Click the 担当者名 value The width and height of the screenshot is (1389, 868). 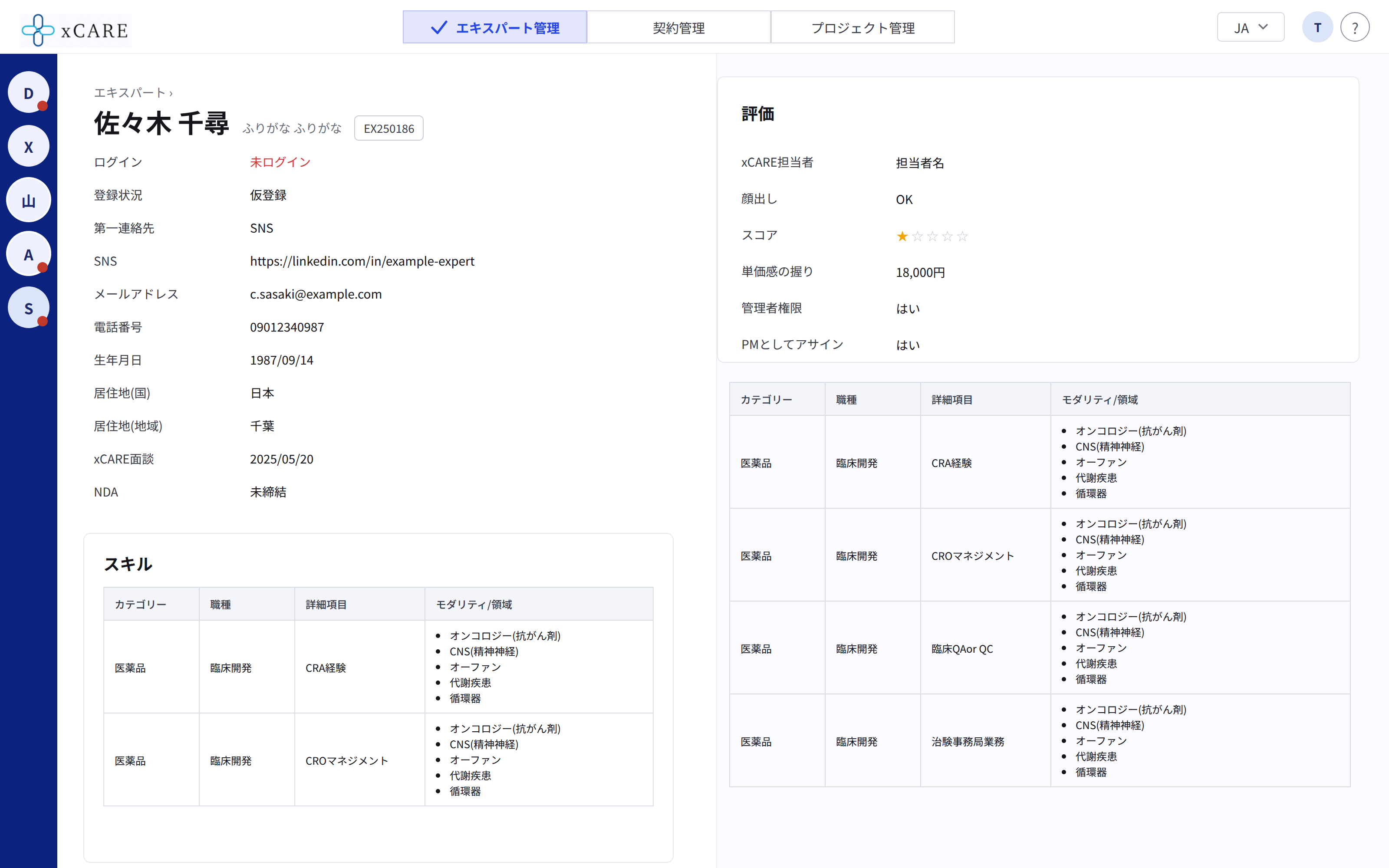tap(920, 163)
